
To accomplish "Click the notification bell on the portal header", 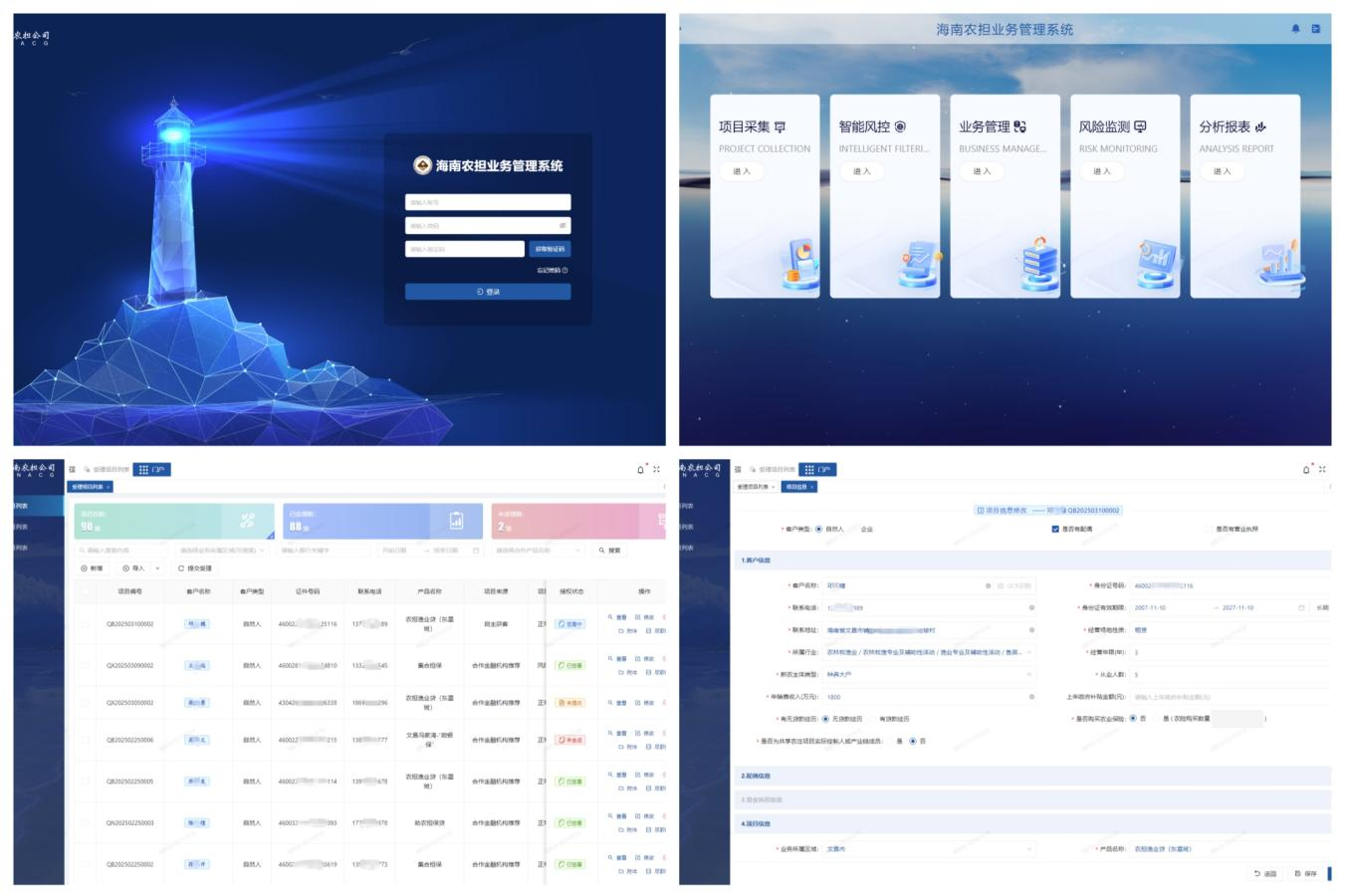I will [x=1295, y=29].
